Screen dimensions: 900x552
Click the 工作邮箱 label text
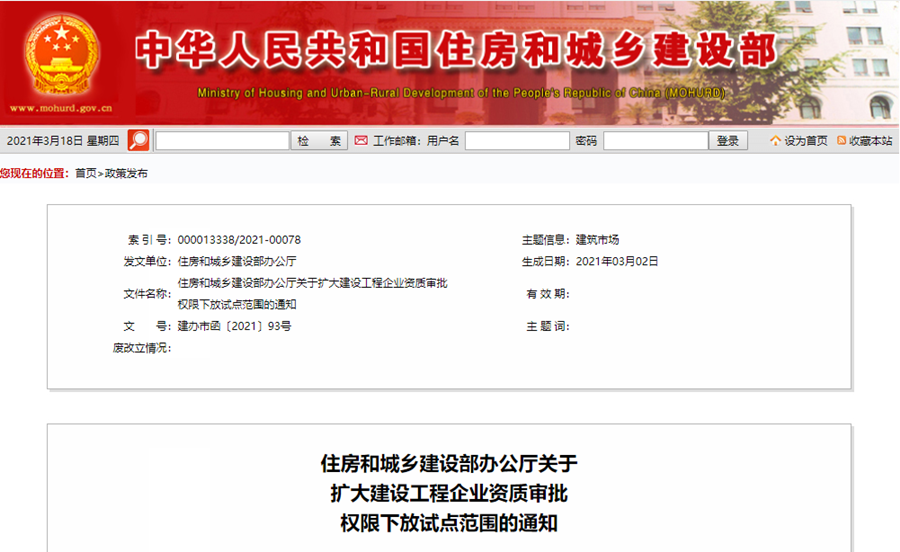click(397, 141)
